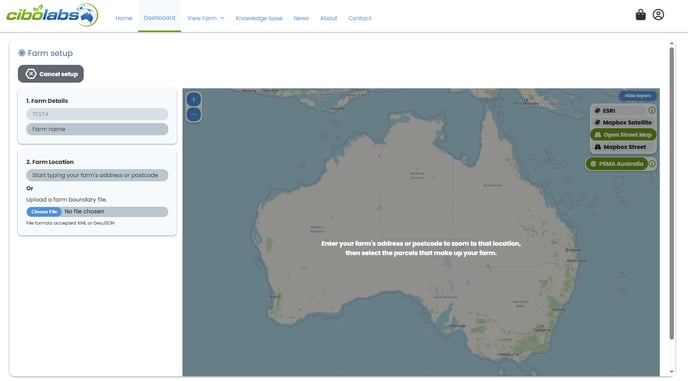Screen dimensions: 688x381
Task: Expand the View Farm dropdown menu
Action: pyautogui.click(x=205, y=18)
